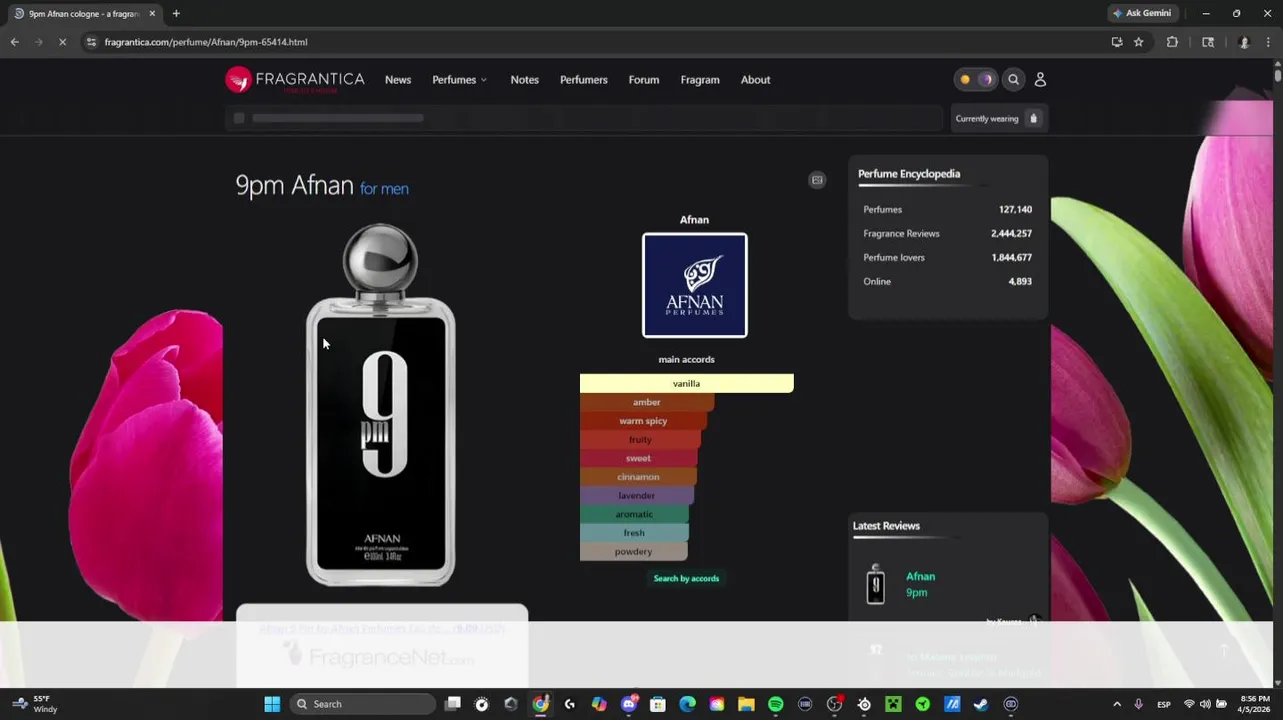Open a new browser tab
The height and width of the screenshot is (720, 1283).
point(176,13)
